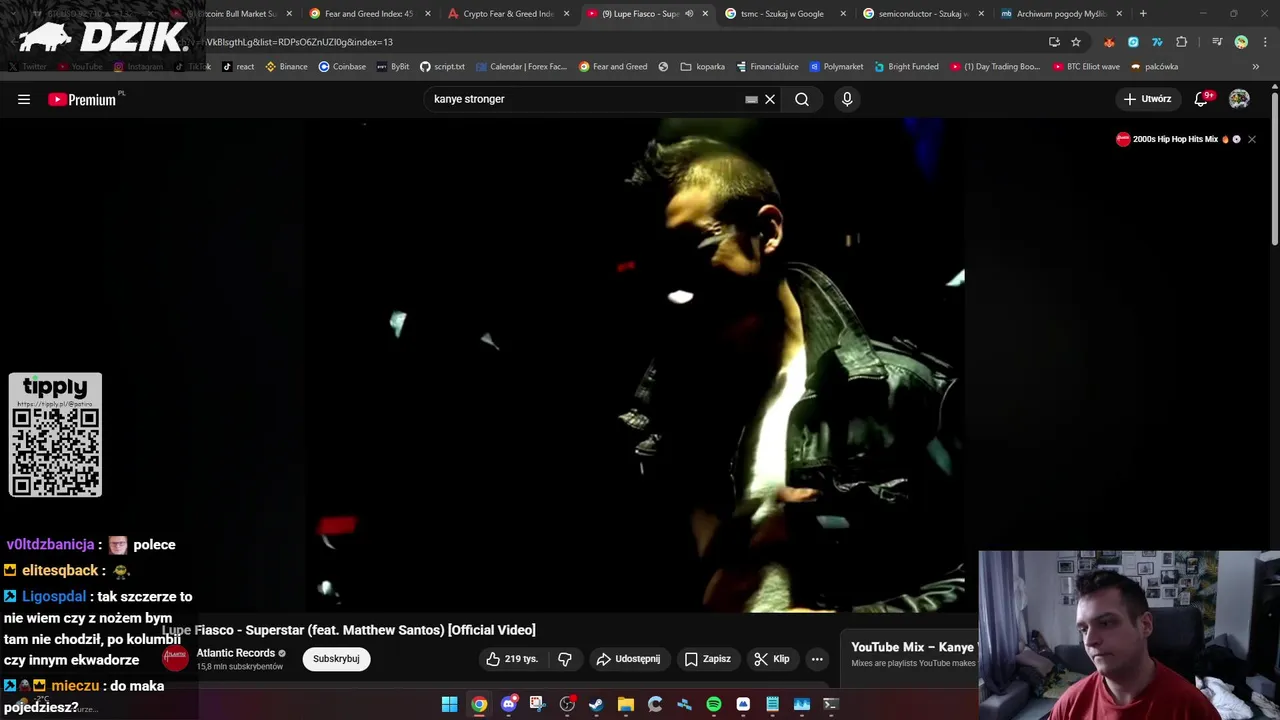This screenshot has width=1280, height=720.
Task: Open the Coinbase bookmark
Action: pos(342,67)
